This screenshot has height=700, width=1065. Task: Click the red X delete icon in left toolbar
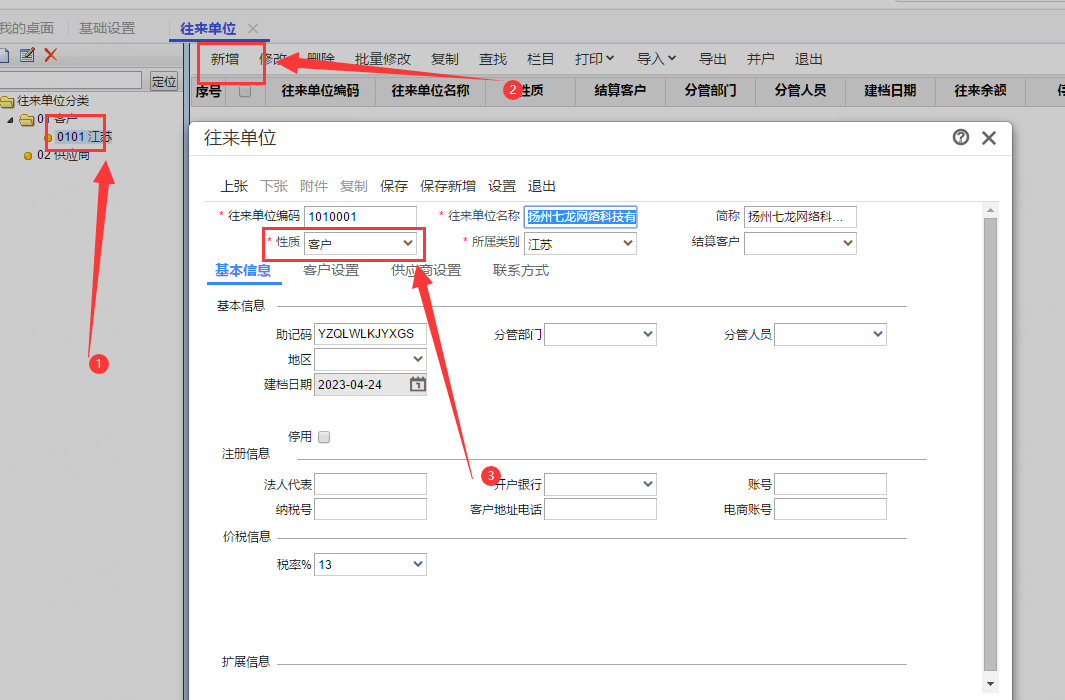click(x=51, y=55)
